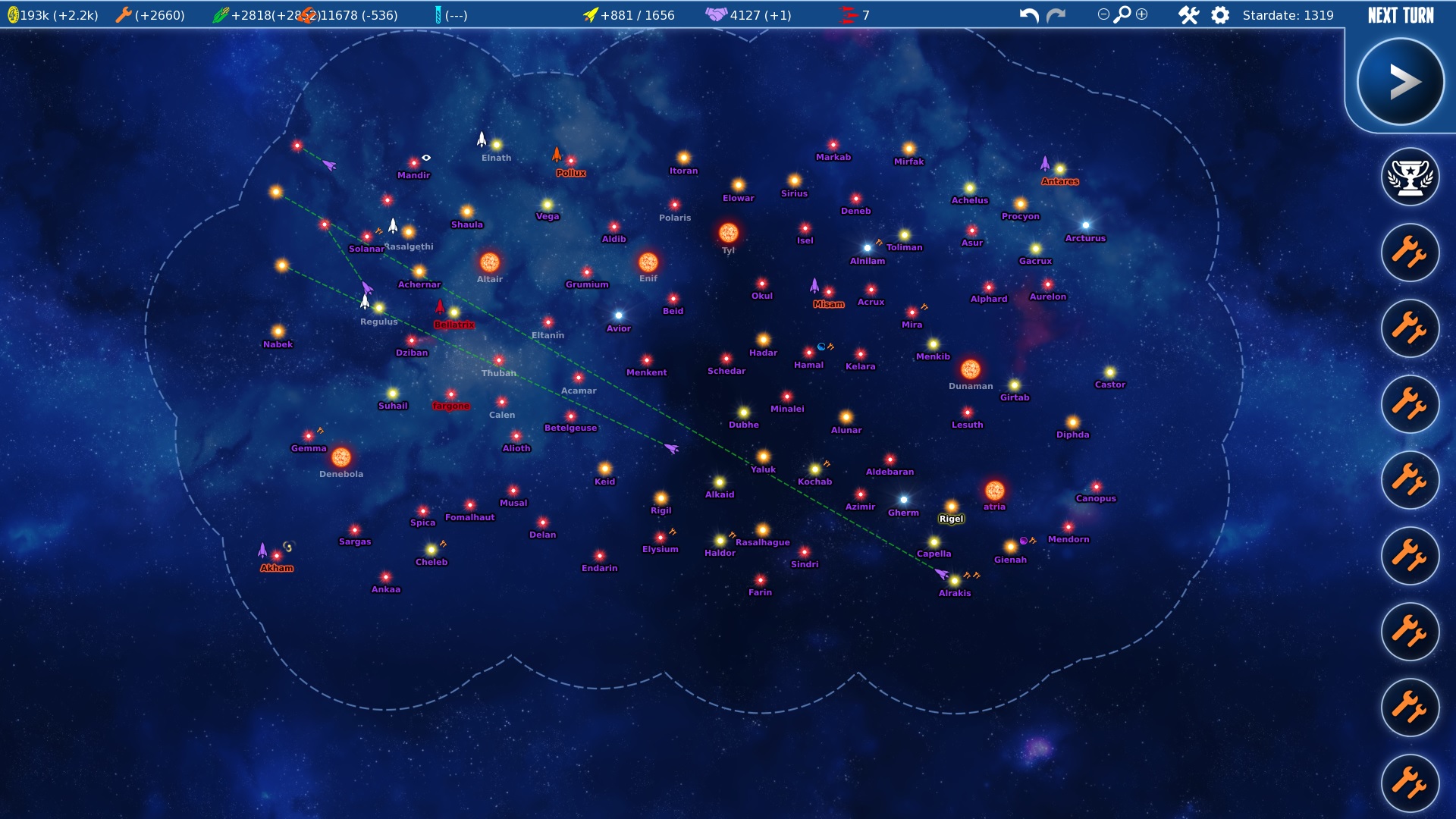Click the diplomacy handshake icon
The height and width of the screenshot is (819, 1456).
[x=716, y=15]
